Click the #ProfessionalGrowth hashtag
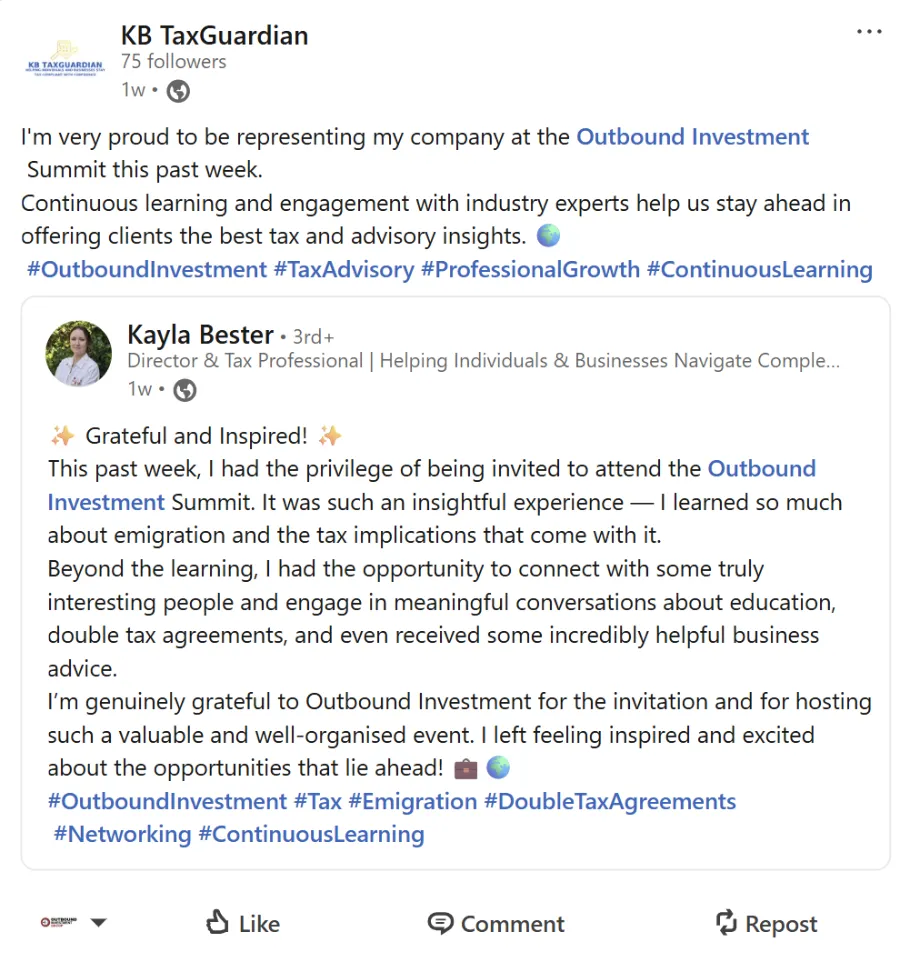Image resolution: width=900 pixels, height=962 pixels. tap(530, 270)
